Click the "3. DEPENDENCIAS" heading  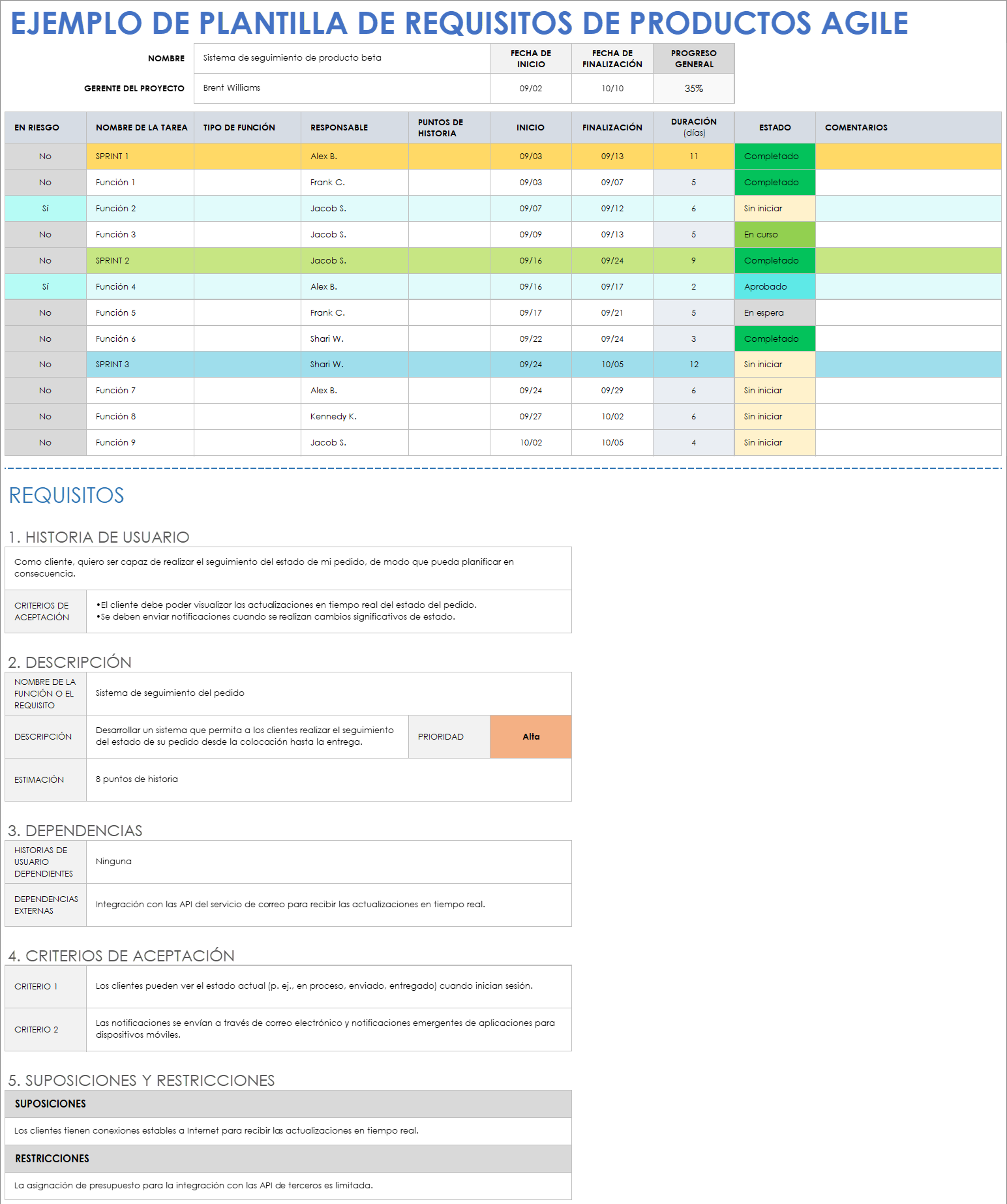point(75,831)
